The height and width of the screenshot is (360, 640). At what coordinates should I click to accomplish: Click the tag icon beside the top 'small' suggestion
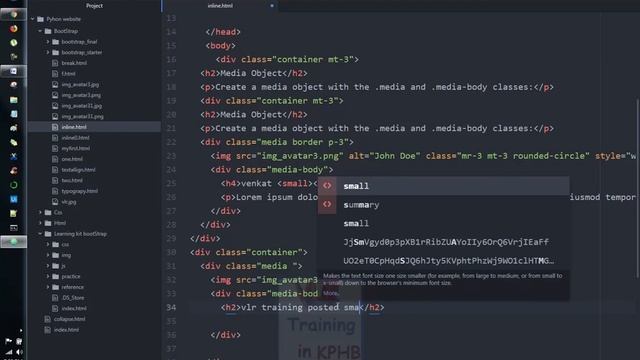pos(327,186)
